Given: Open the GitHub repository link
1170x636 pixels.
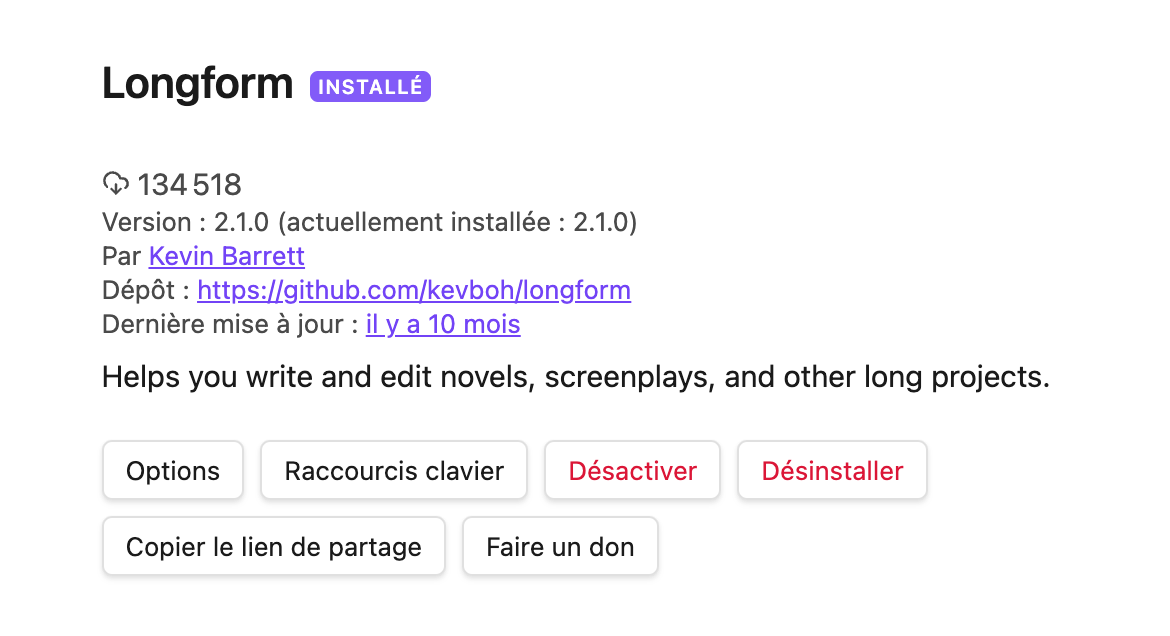Looking at the screenshot, I should [x=414, y=291].
